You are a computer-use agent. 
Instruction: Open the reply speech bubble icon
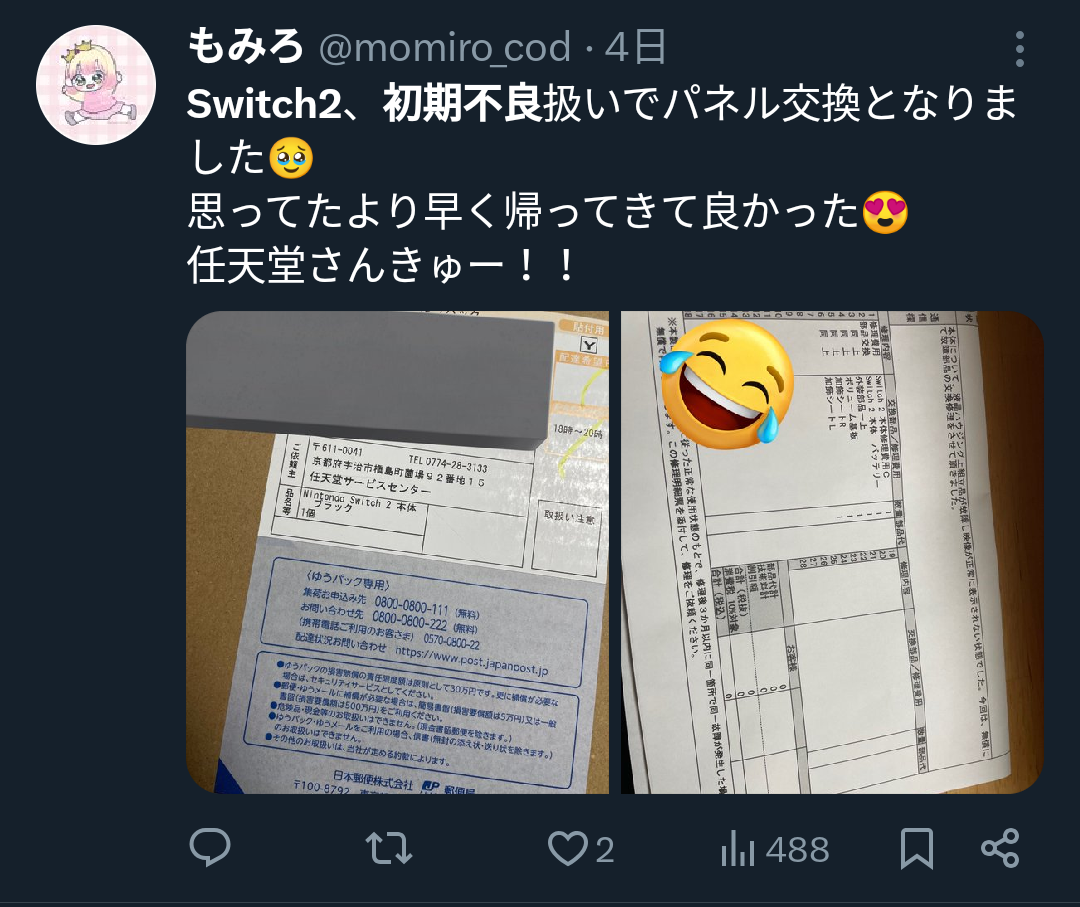click(x=210, y=848)
